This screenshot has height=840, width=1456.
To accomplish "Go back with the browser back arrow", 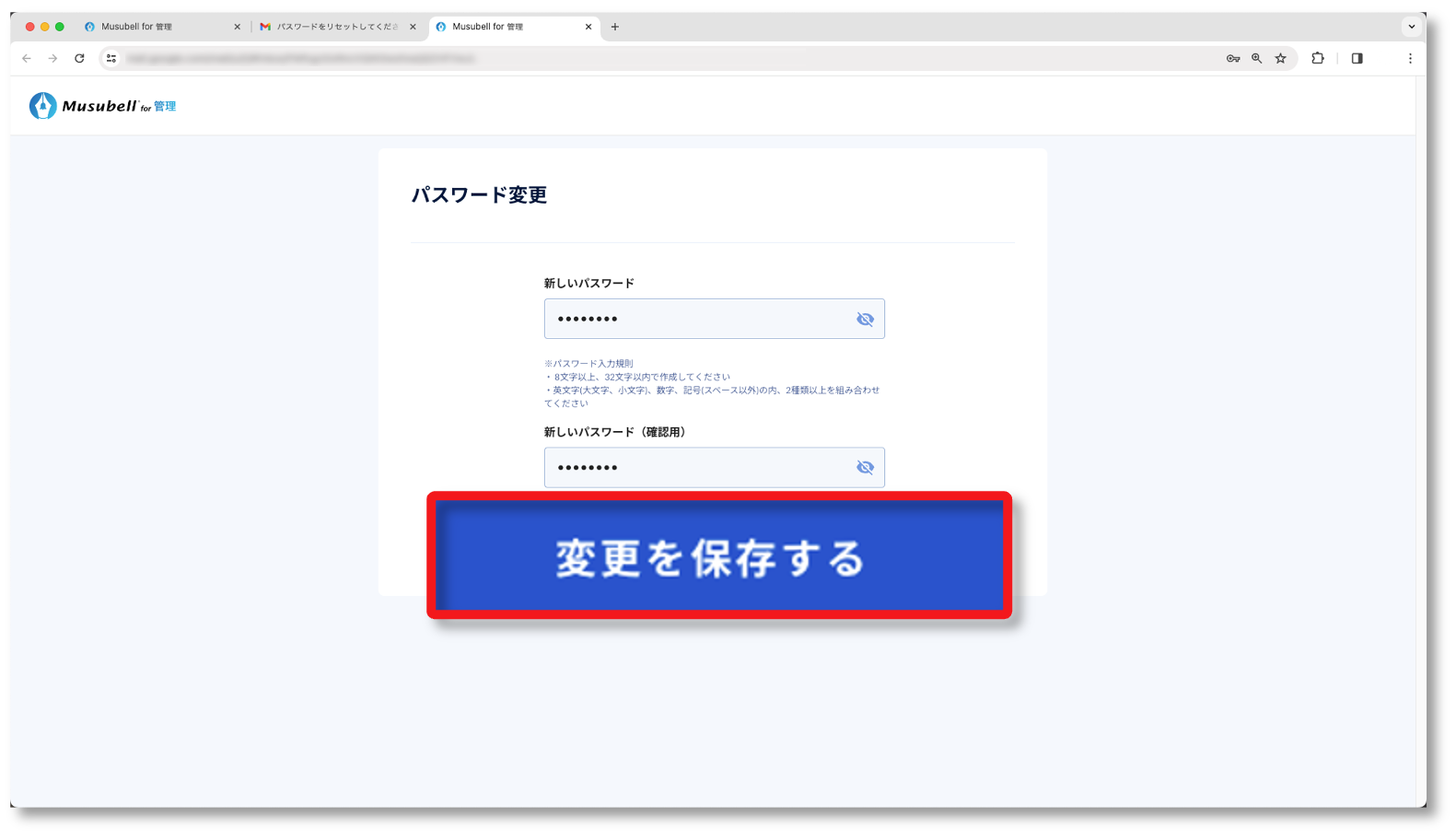I will pos(27,58).
